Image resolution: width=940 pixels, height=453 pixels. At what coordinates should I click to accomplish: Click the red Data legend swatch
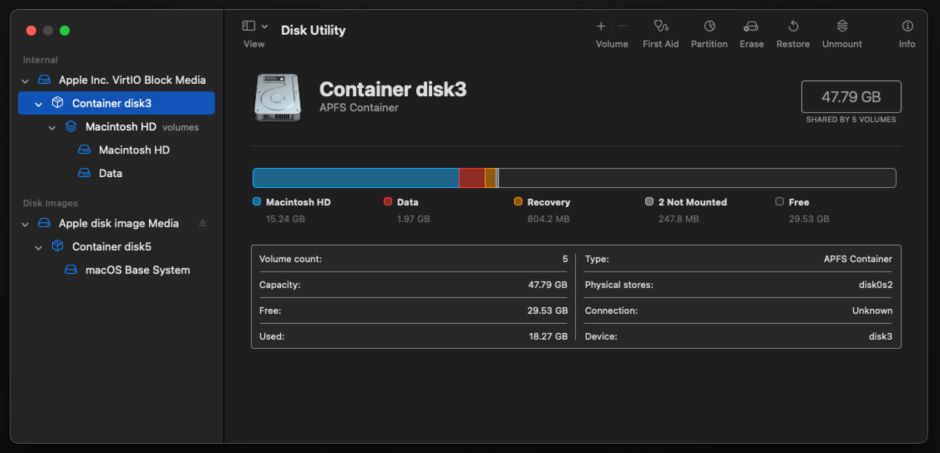click(x=387, y=202)
